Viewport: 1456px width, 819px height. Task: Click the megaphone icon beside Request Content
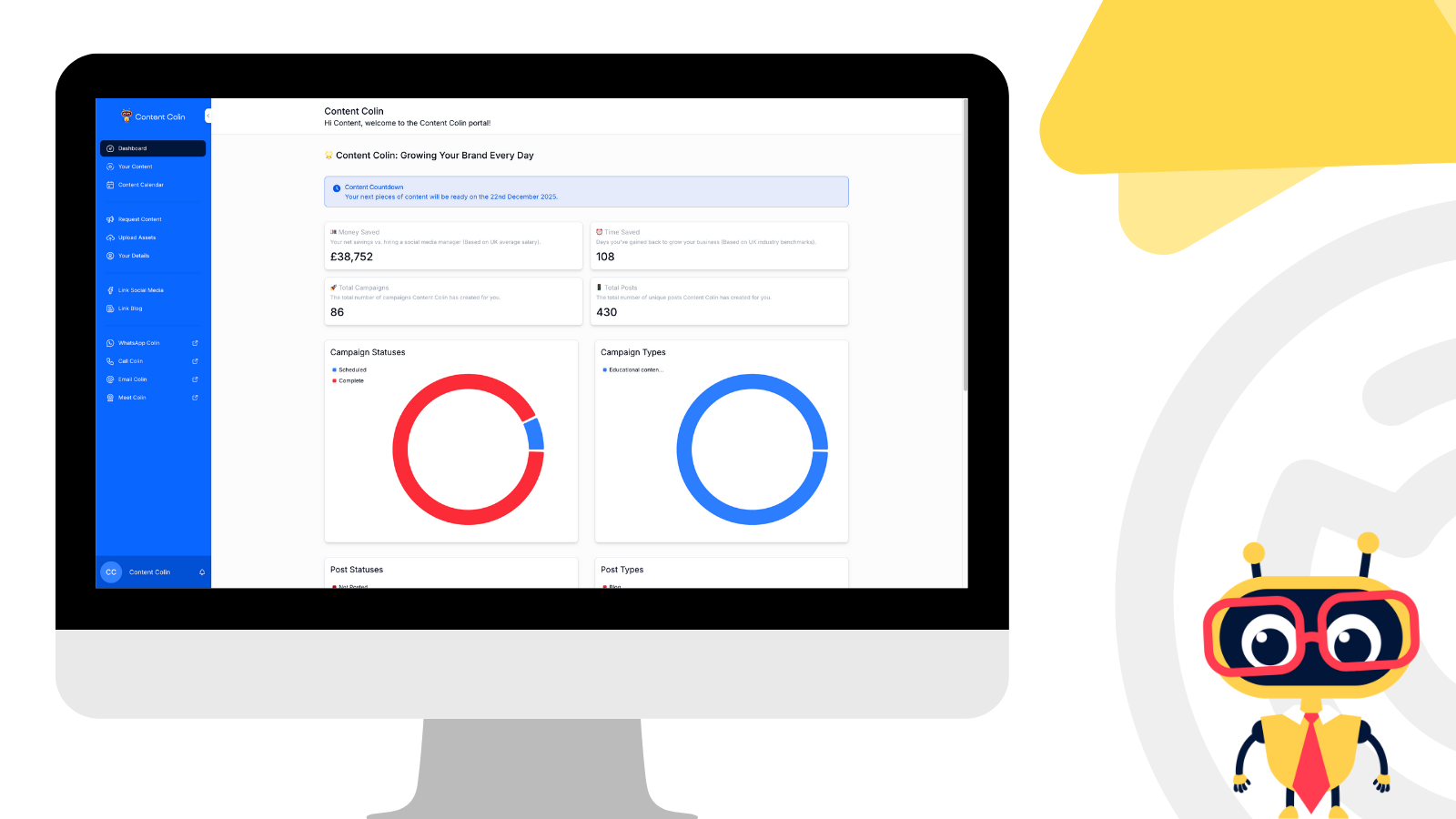point(110,219)
